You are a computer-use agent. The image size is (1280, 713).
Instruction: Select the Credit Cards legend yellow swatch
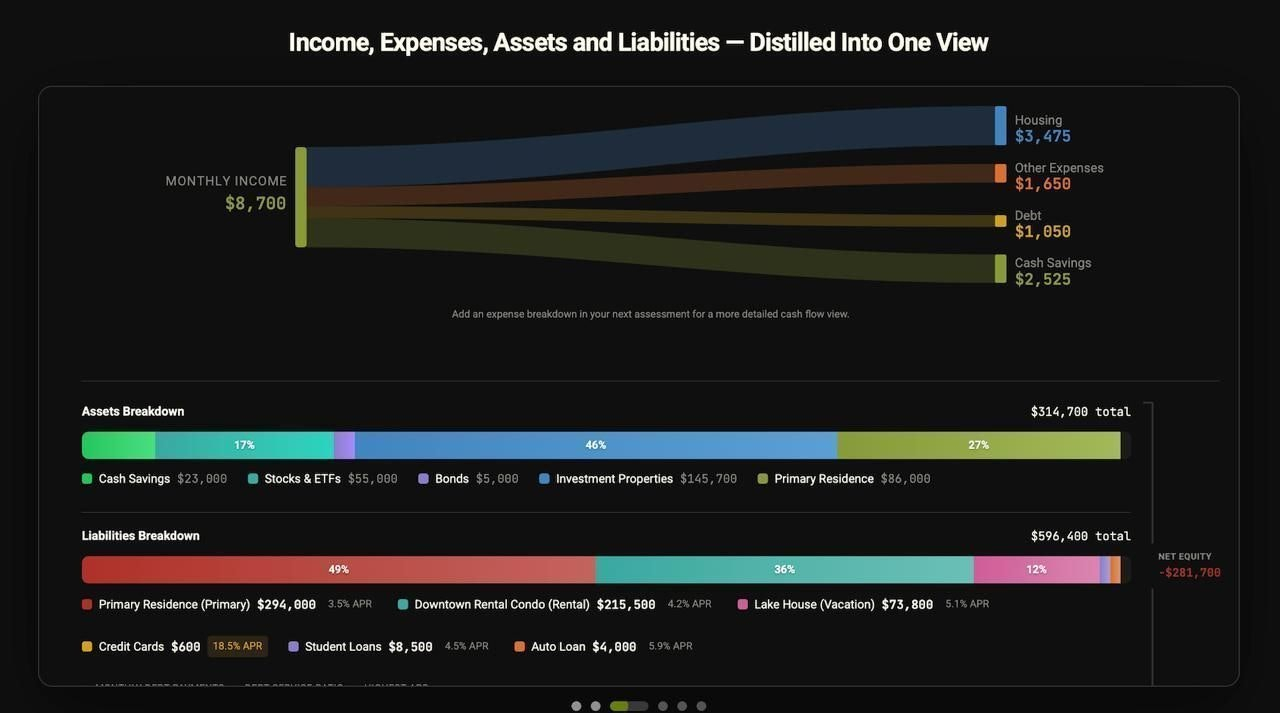coord(87,647)
